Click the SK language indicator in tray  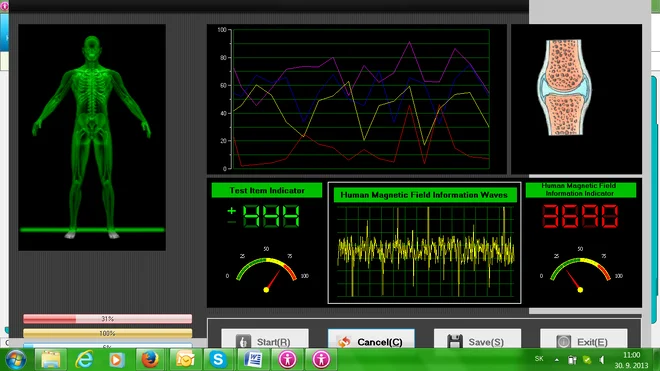point(539,359)
